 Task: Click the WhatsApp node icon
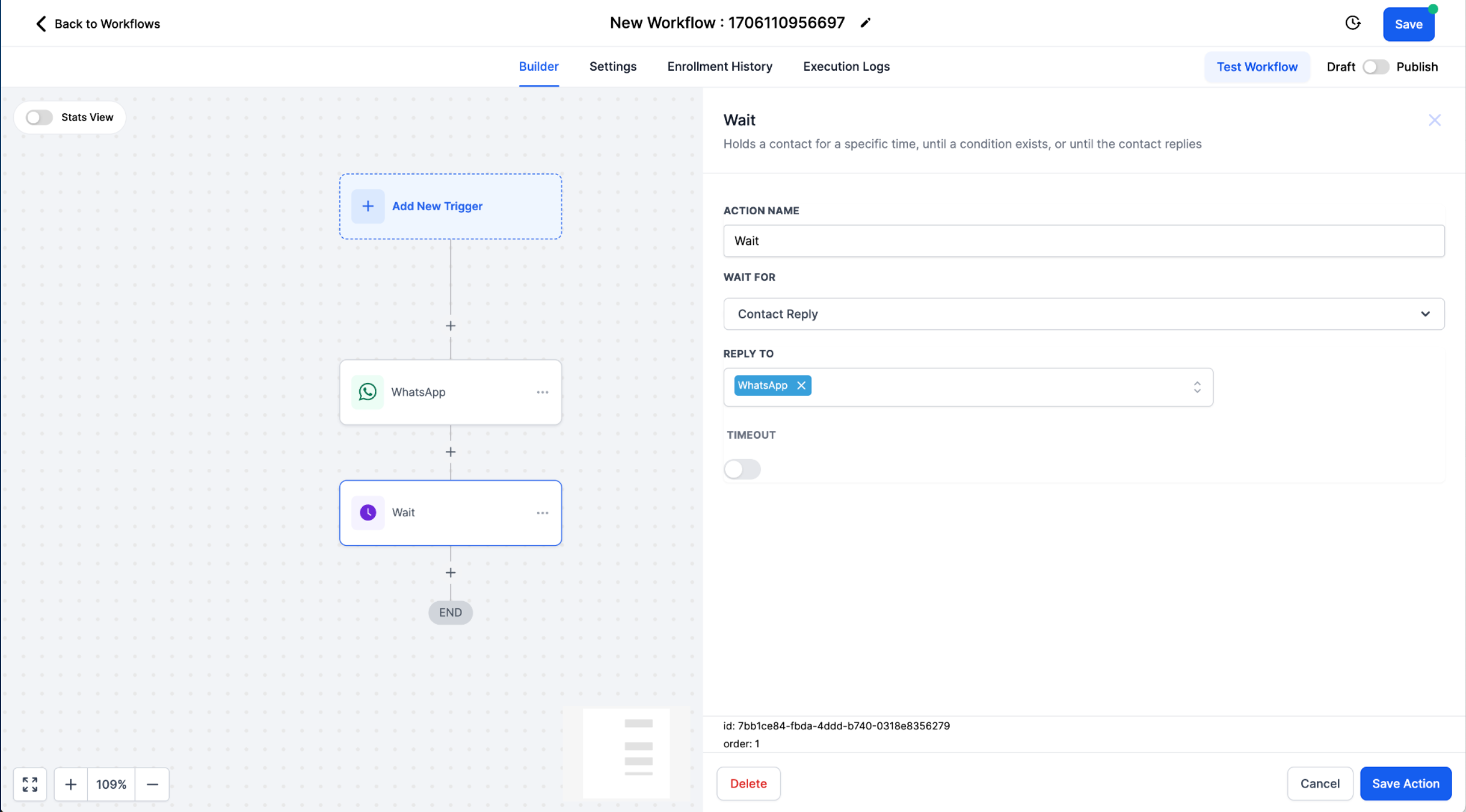click(367, 392)
